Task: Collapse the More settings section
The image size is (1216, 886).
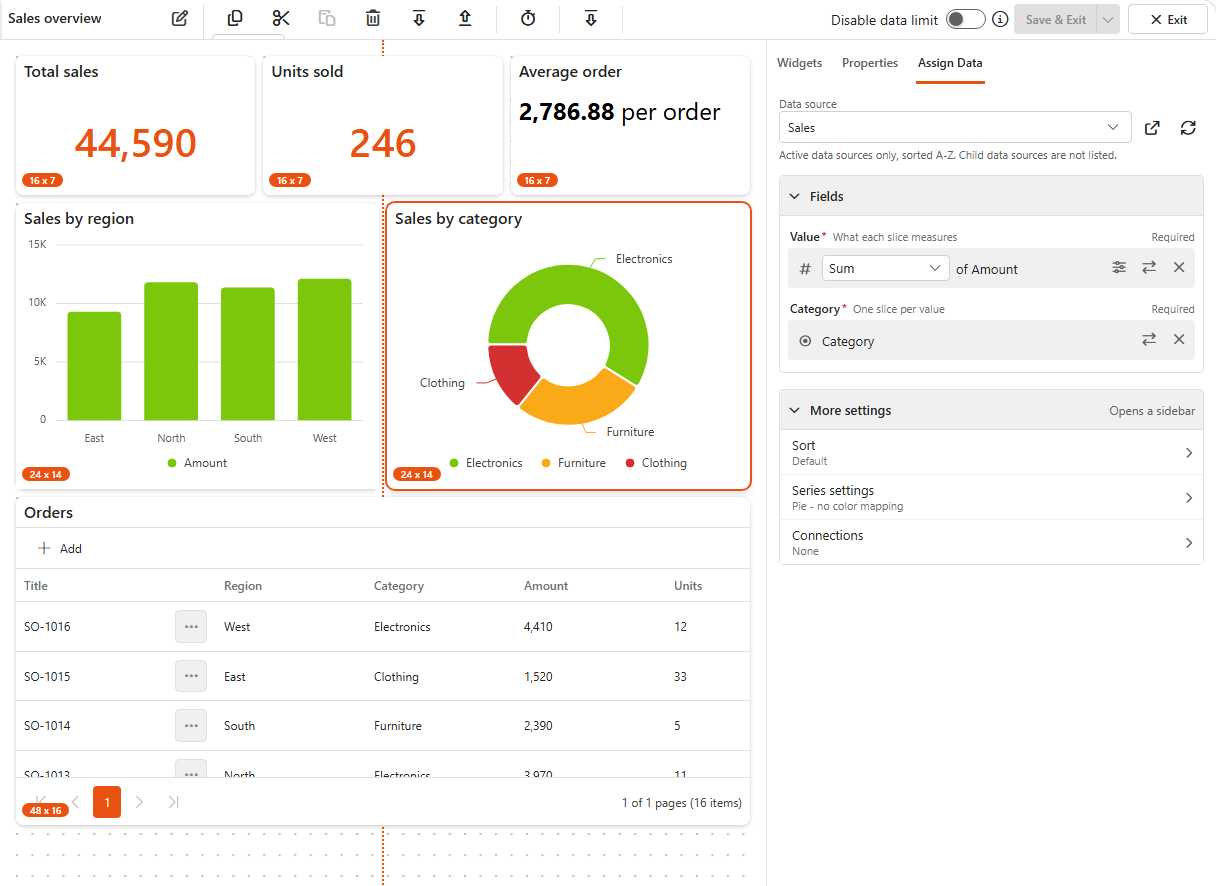Action: [x=991, y=410]
